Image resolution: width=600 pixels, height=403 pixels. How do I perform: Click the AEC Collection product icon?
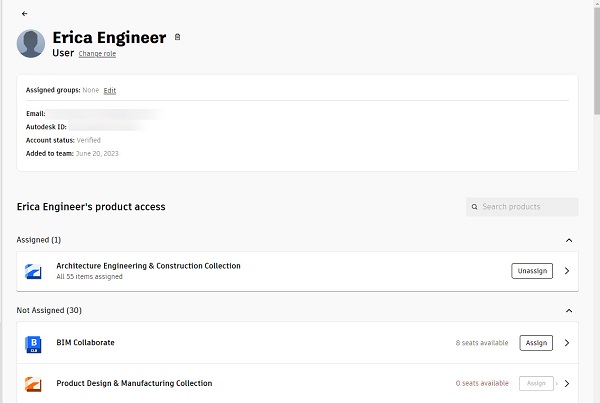(x=33, y=271)
